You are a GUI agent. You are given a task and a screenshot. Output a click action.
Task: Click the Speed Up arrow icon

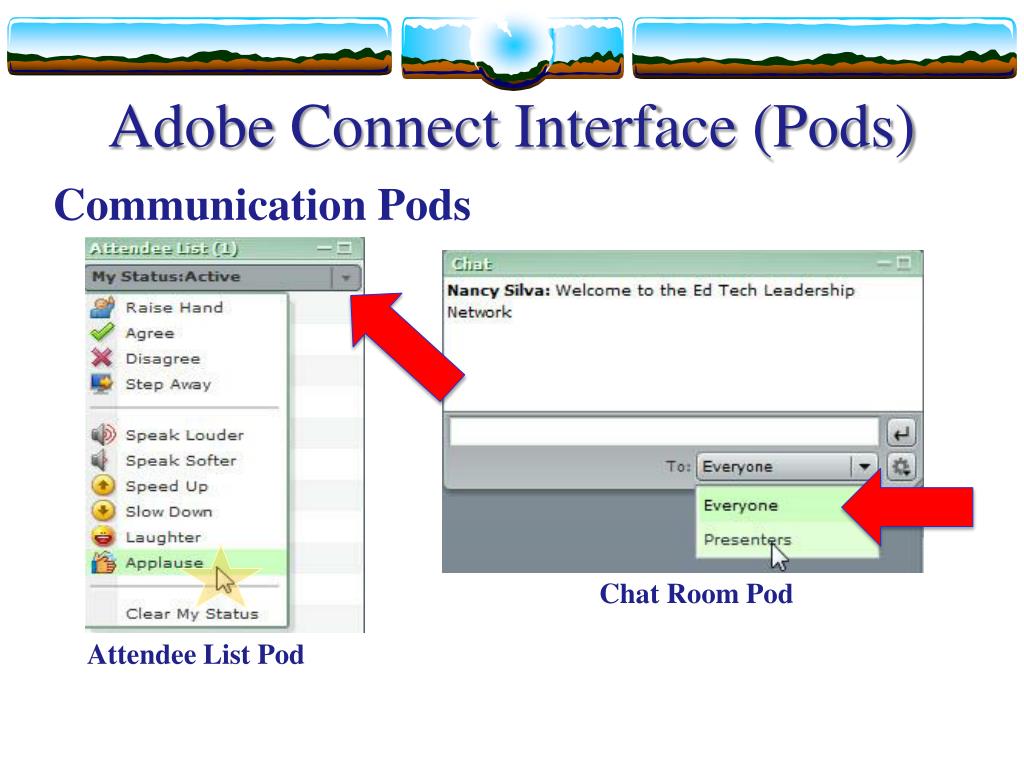[103, 485]
